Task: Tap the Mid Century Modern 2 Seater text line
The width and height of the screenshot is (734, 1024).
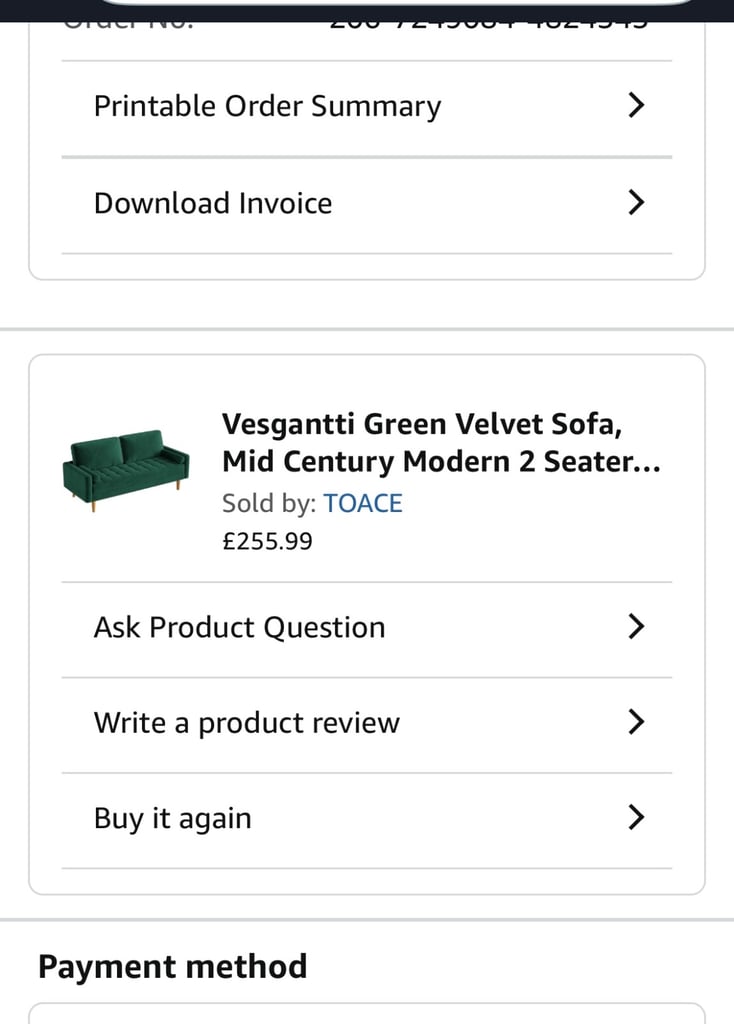Action: click(441, 462)
